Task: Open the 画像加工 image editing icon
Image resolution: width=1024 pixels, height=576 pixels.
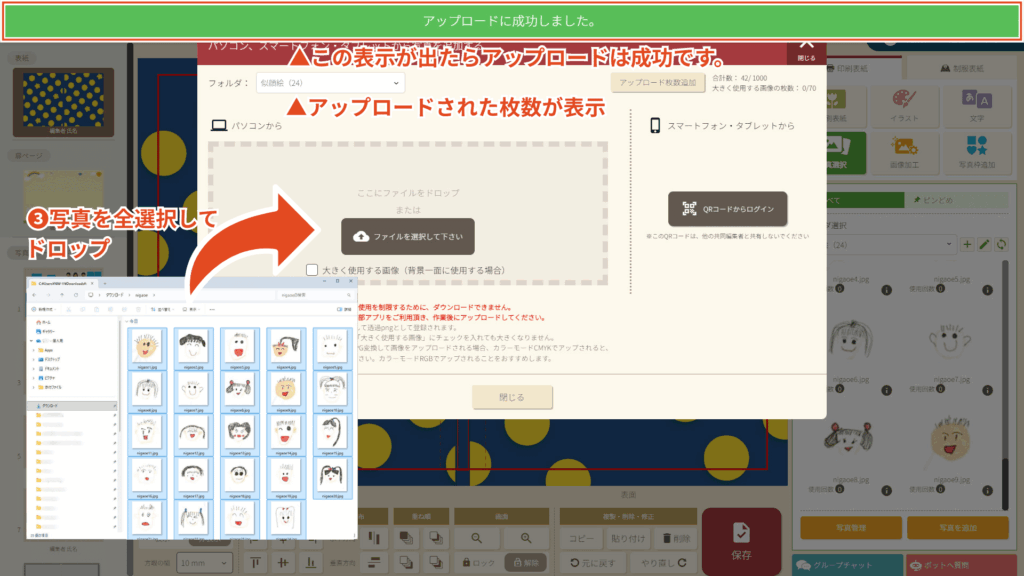Action: pos(903,151)
